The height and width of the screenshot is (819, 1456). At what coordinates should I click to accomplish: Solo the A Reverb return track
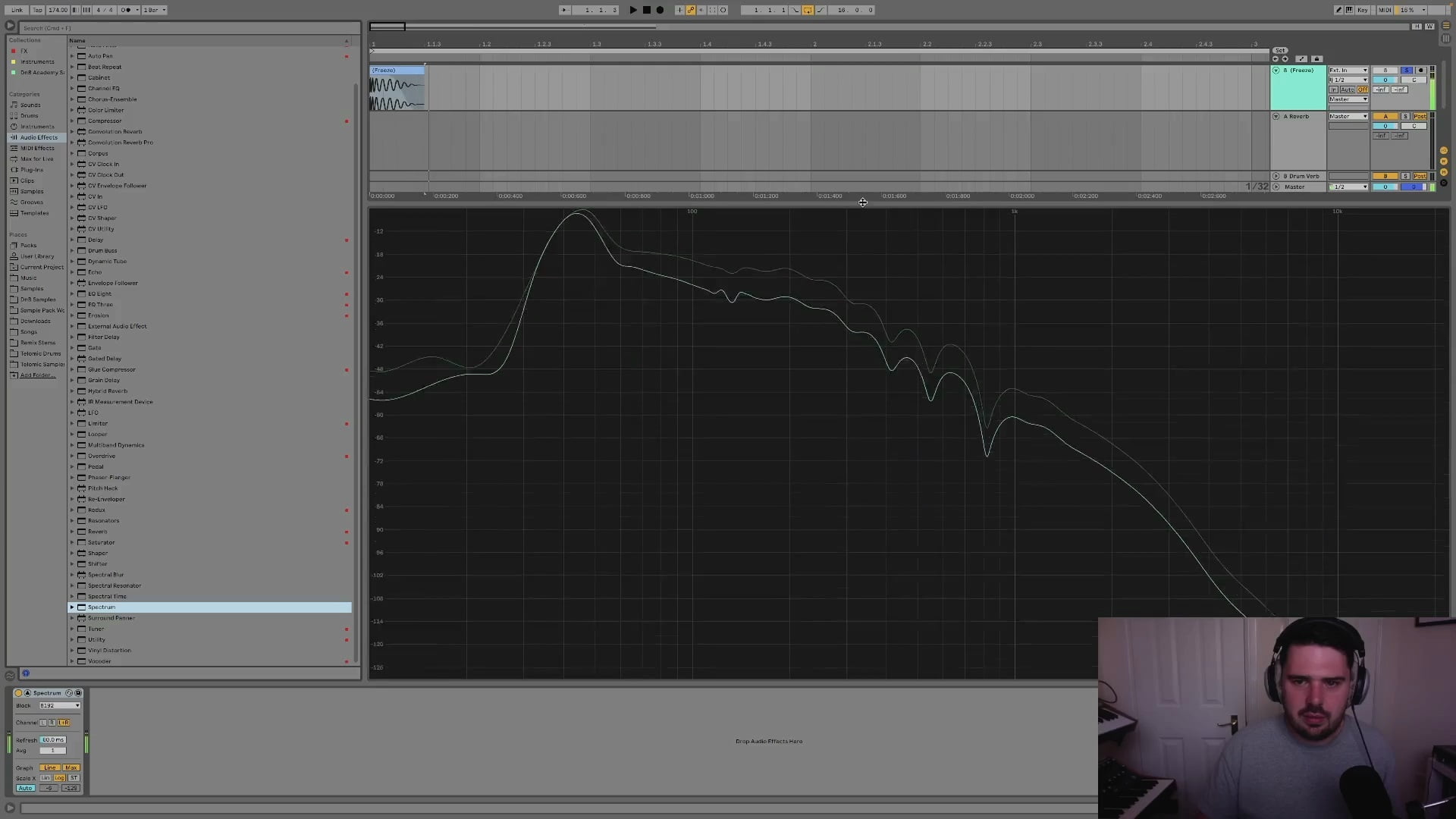[x=1405, y=117]
